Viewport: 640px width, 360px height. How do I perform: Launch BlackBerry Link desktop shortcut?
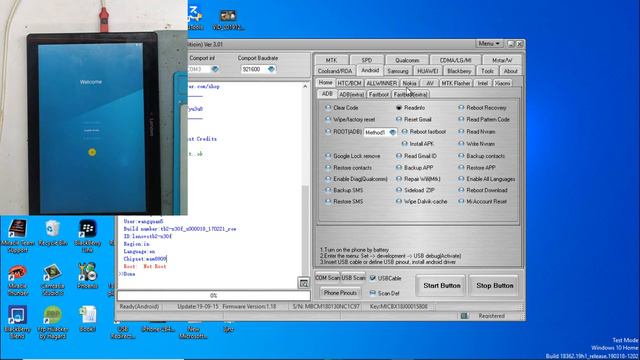pos(87,236)
